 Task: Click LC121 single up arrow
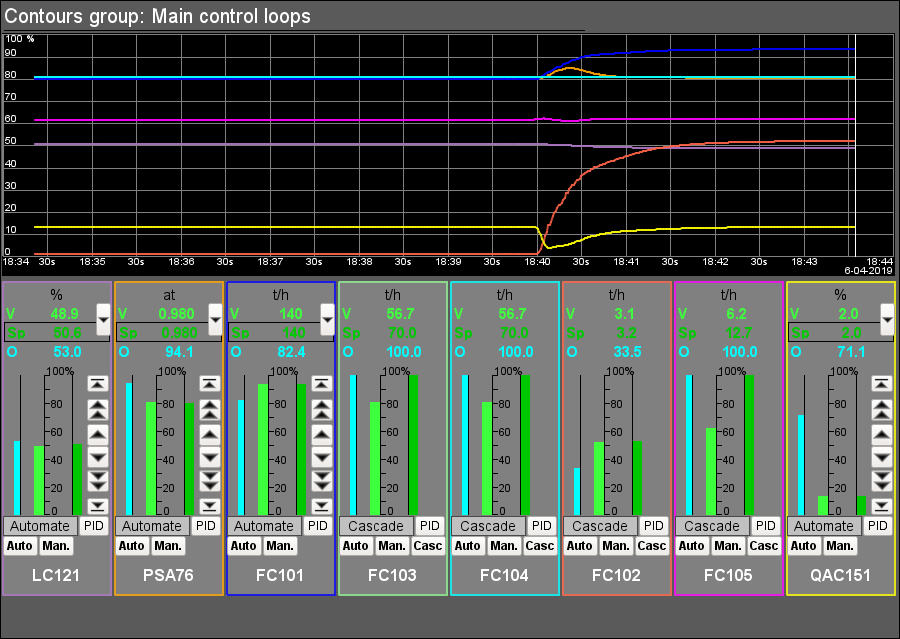coord(98,434)
